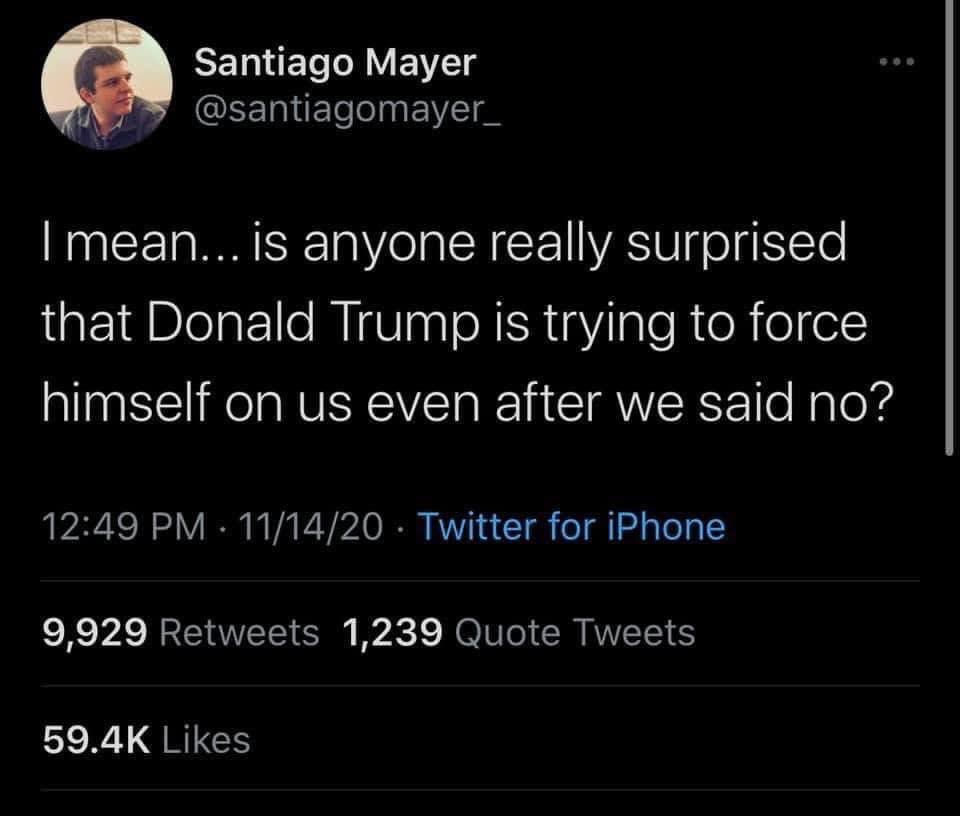Click the 9,929 retweet count number
Viewport: 960px width, 816px height.
(95, 632)
